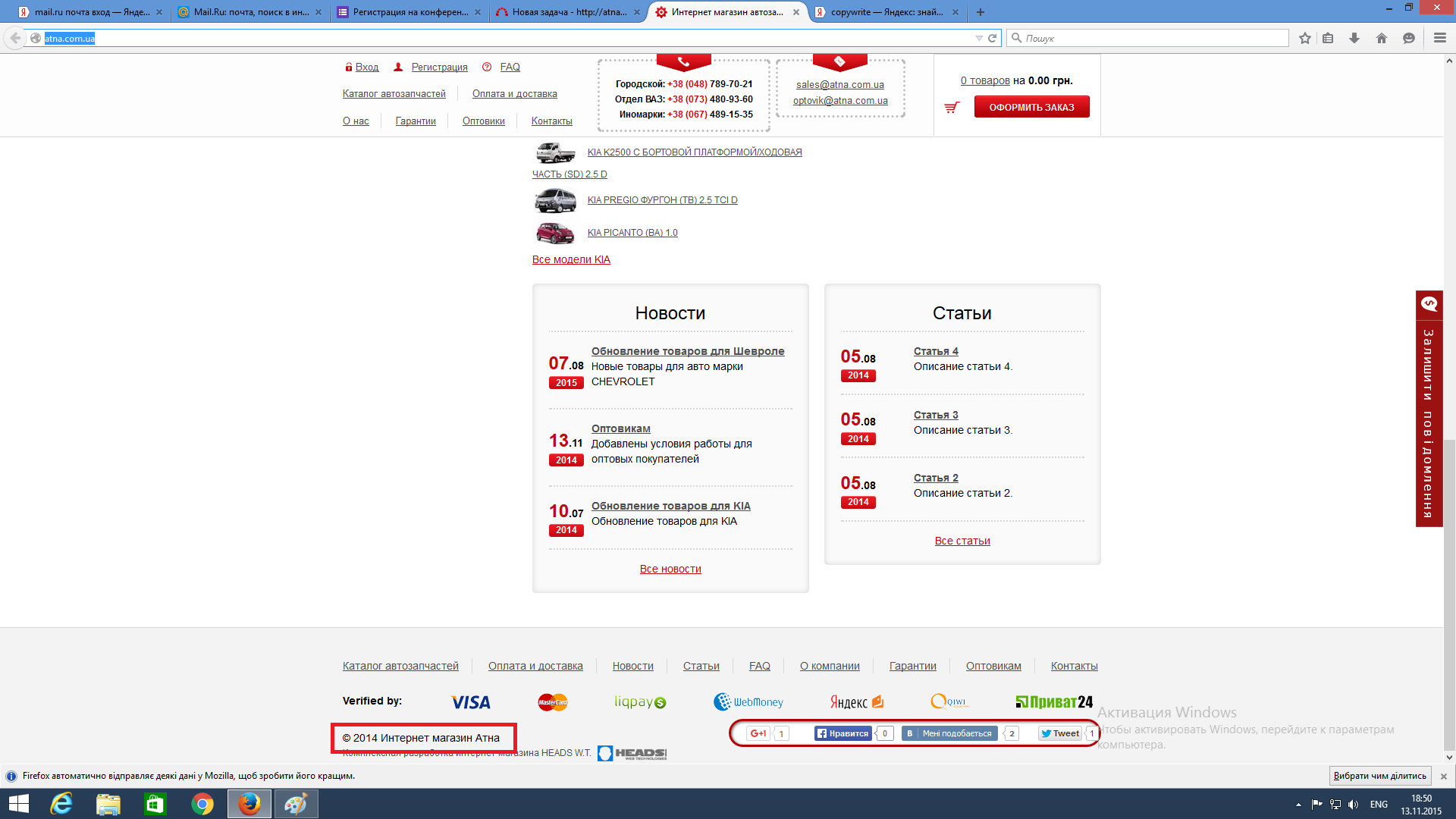Screen dimensions: 1456x819
Task: Expand the URL bar history dropdown
Action: 979,38
